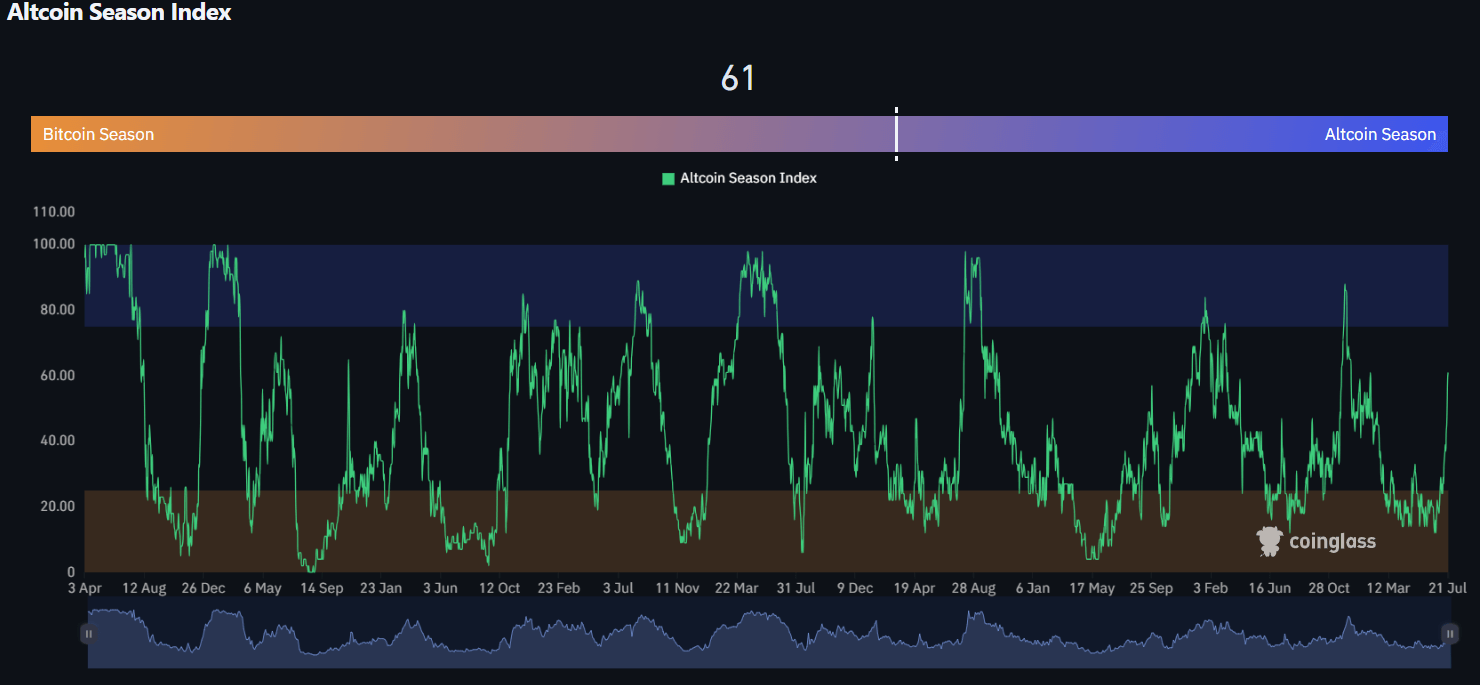1480x685 pixels.
Task: Click the 100.00 label on the y-axis
Action: click(x=54, y=244)
